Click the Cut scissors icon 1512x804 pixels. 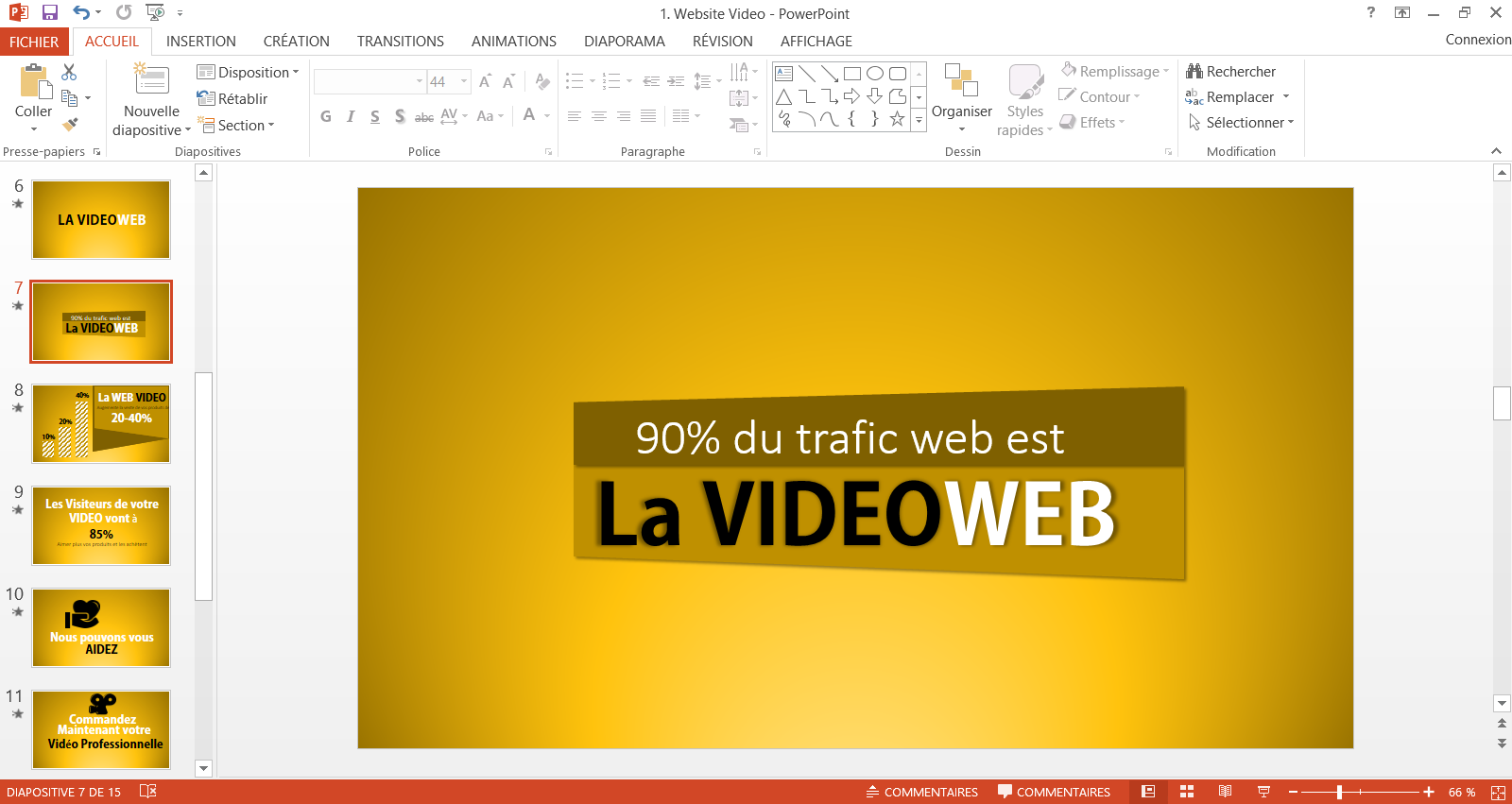click(x=69, y=73)
